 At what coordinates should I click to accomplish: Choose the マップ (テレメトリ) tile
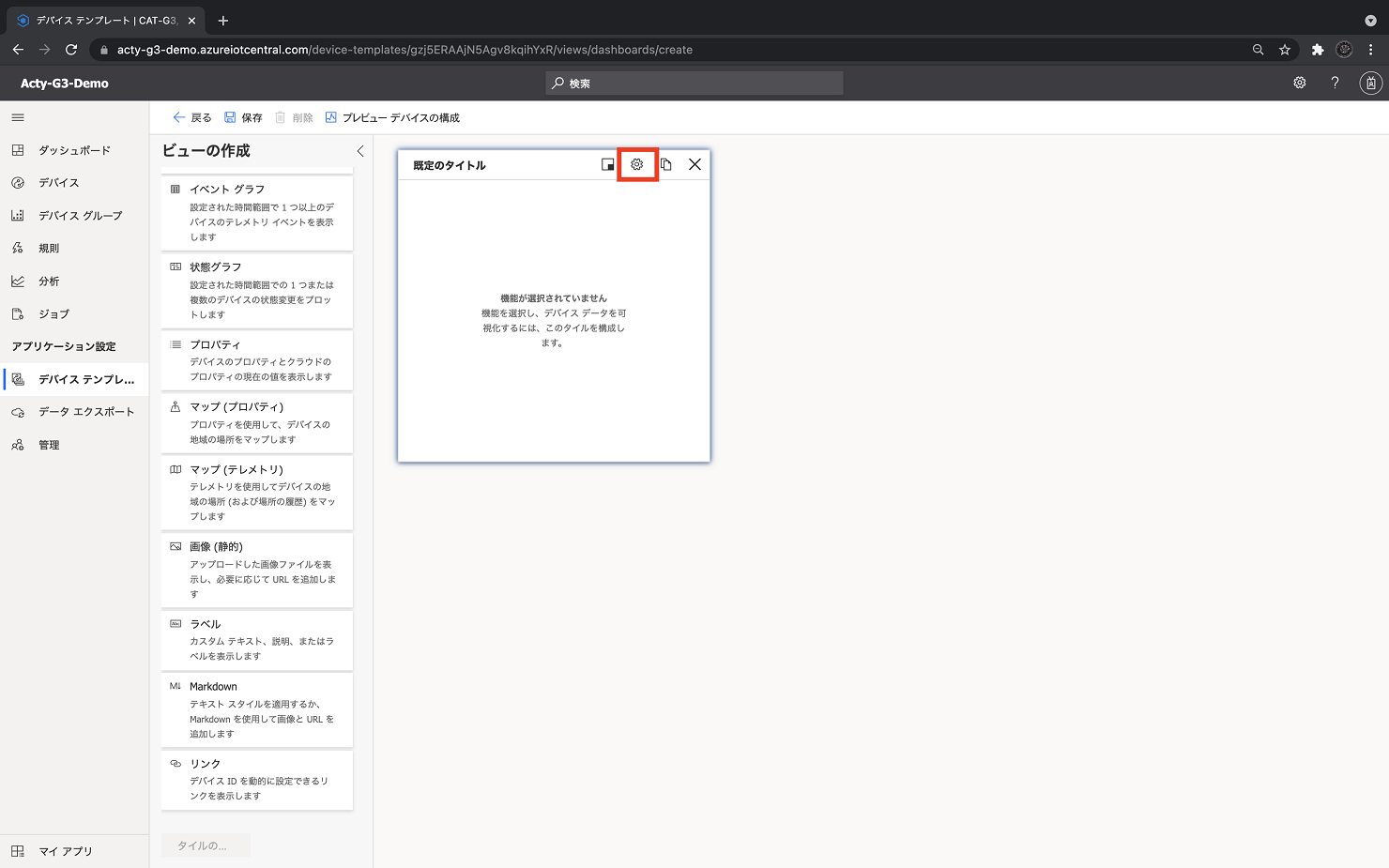(x=257, y=492)
